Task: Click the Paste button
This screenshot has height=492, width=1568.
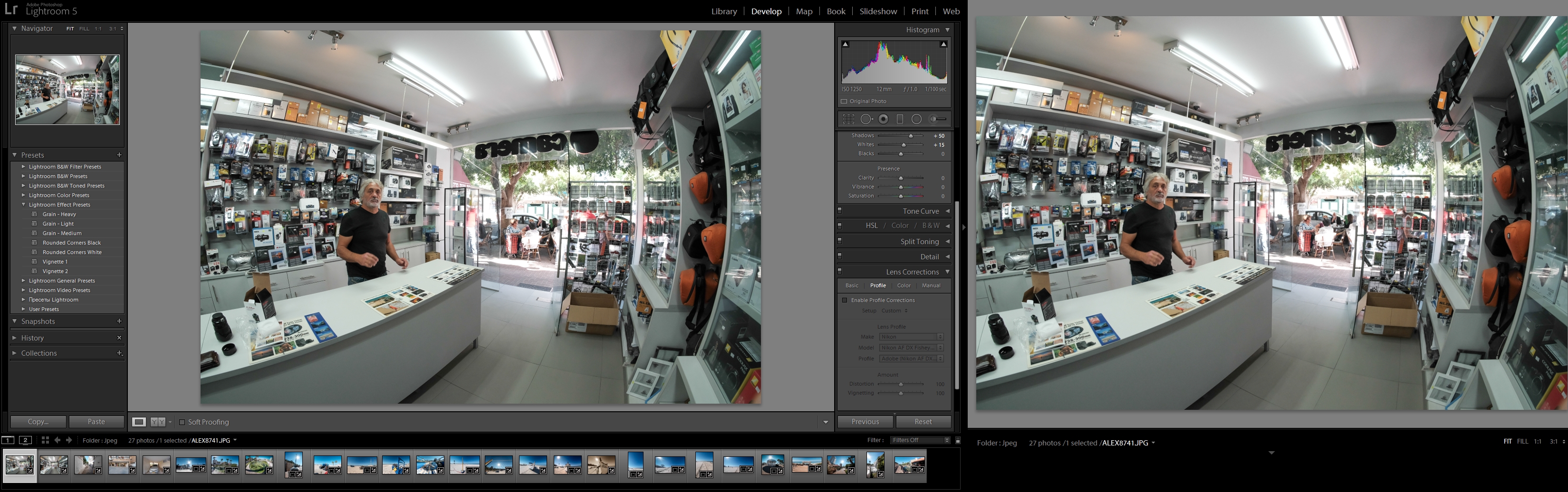Action: [96, 421]
